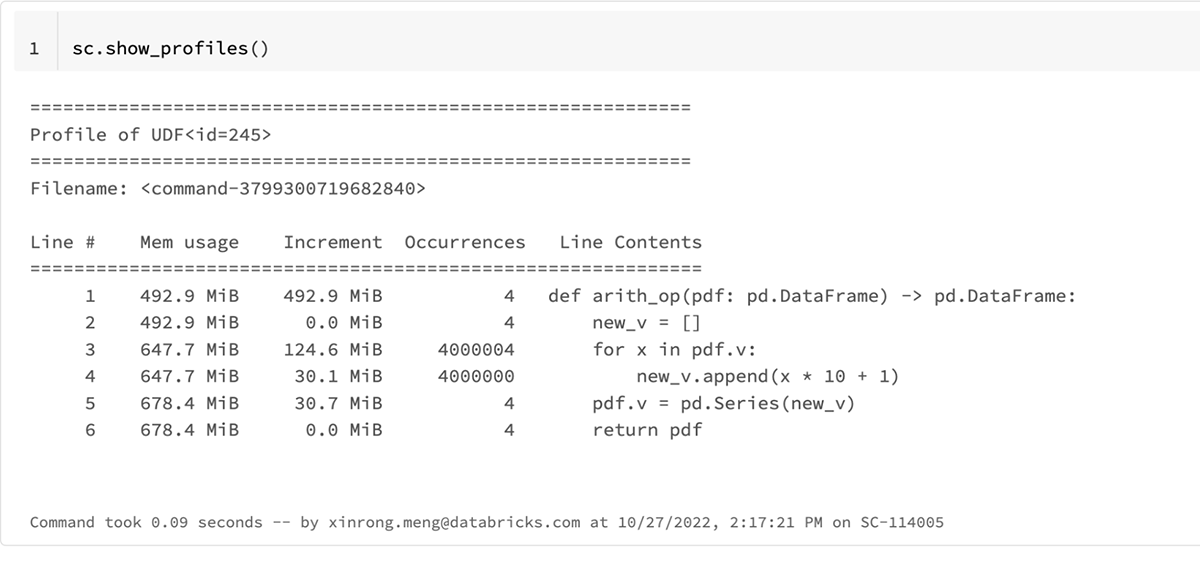Click the sc.show_profiles() code in the cell
The height and width of the screenshot is (565, 1200).
click(x=170, y=48)
